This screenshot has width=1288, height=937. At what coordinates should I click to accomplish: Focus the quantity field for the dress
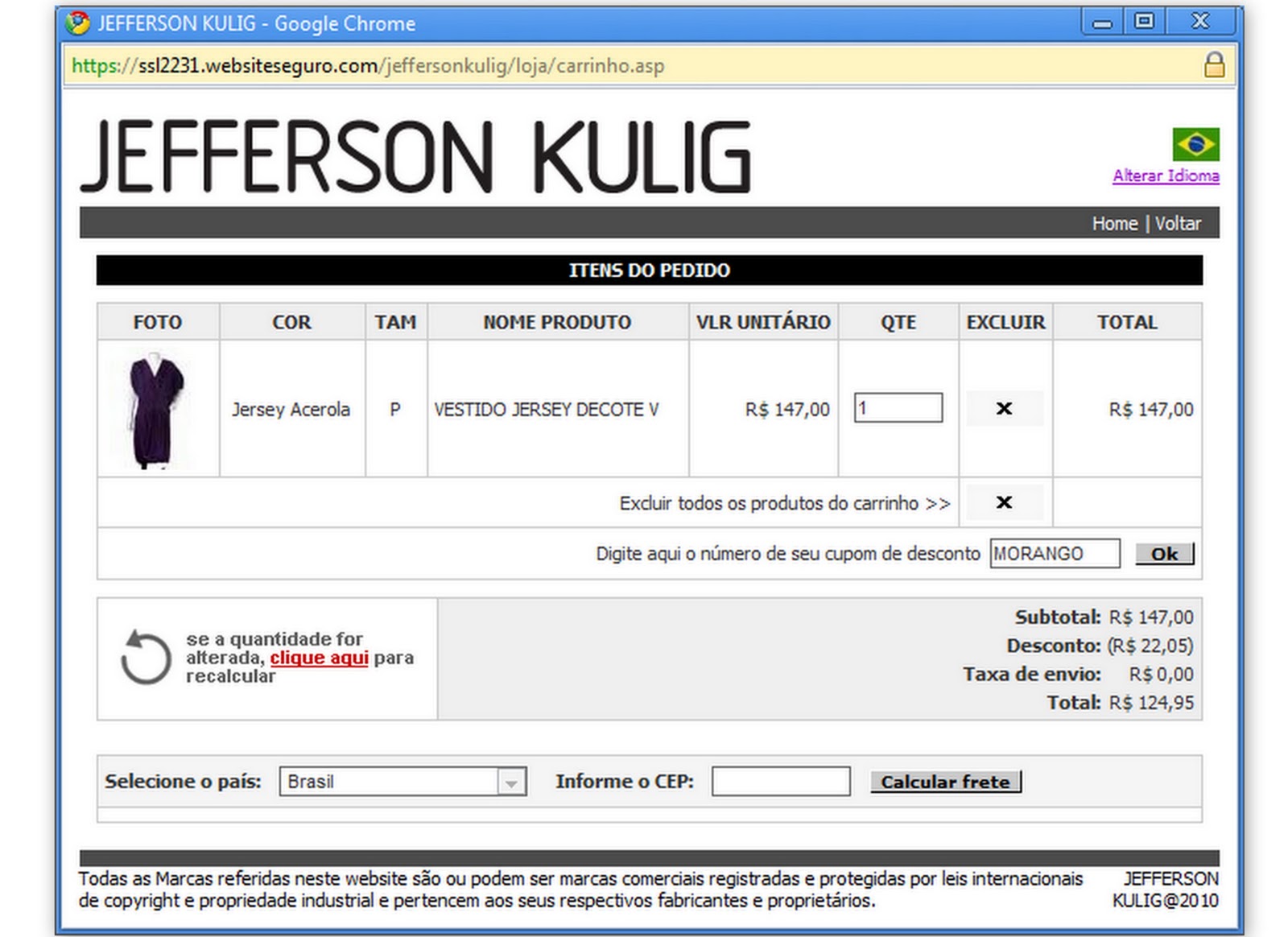(x=898, y=408)
